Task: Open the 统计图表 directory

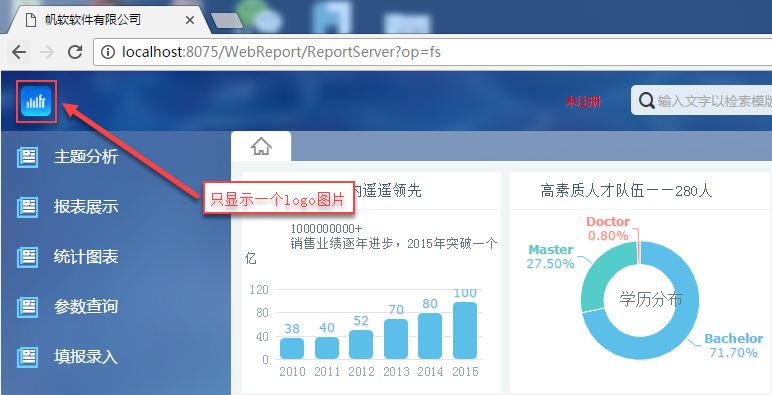Action: tap(86, 257)
